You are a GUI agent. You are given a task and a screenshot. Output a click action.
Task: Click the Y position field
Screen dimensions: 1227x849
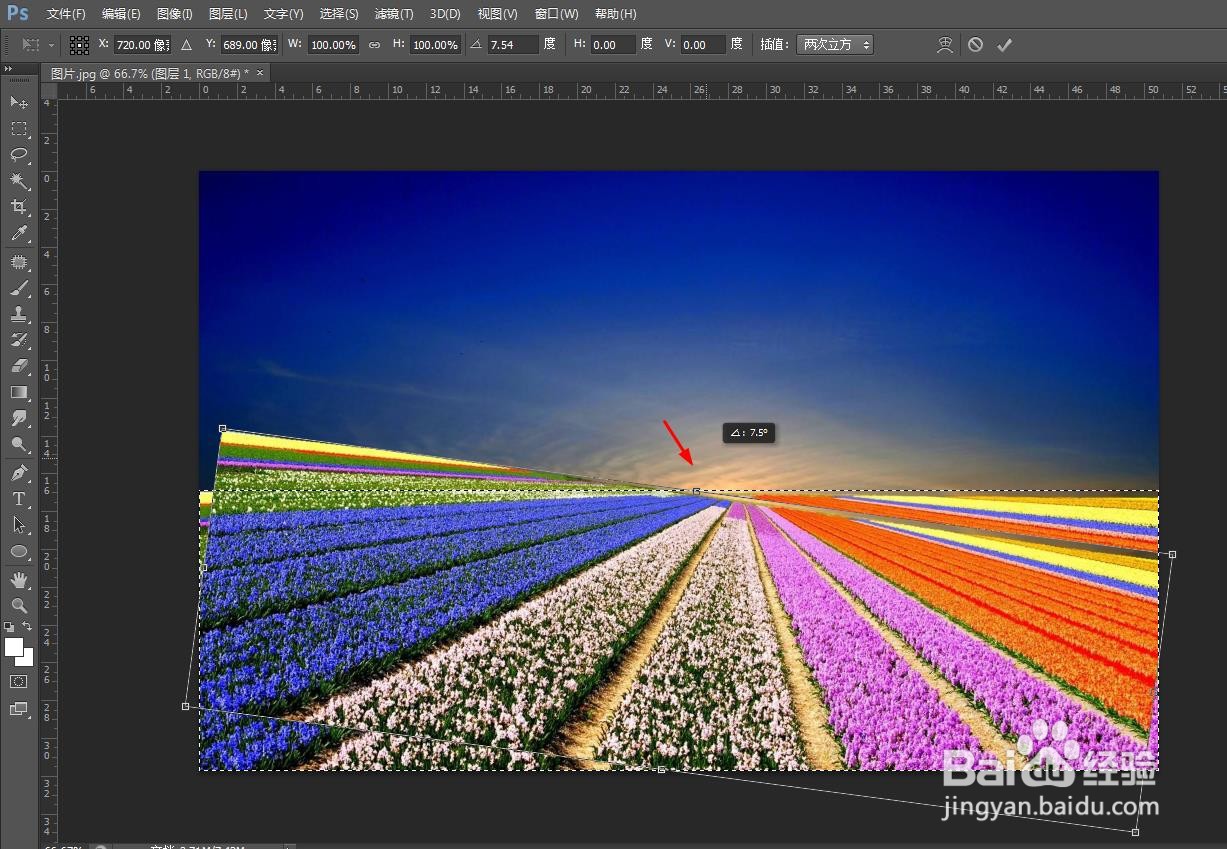(x=249, y=45)
